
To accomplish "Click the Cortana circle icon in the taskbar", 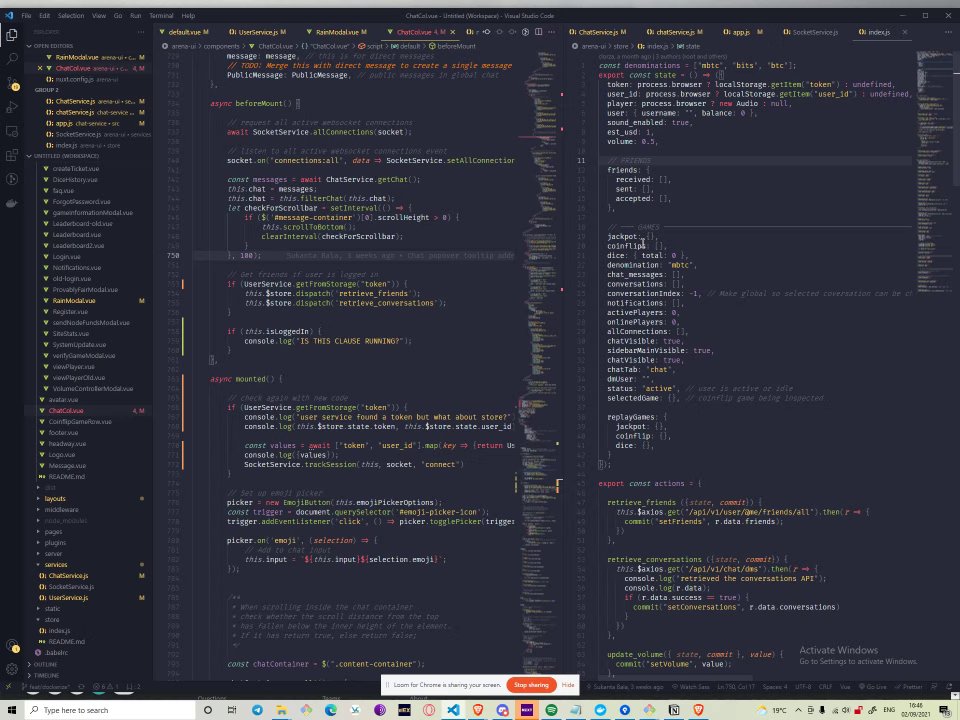I will [x=208, y=710].
